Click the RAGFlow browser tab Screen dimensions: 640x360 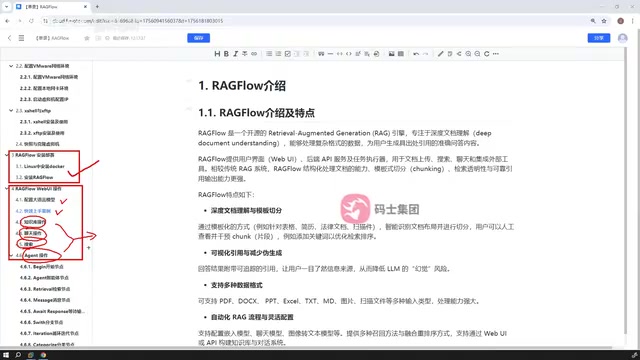pos(51,7)
